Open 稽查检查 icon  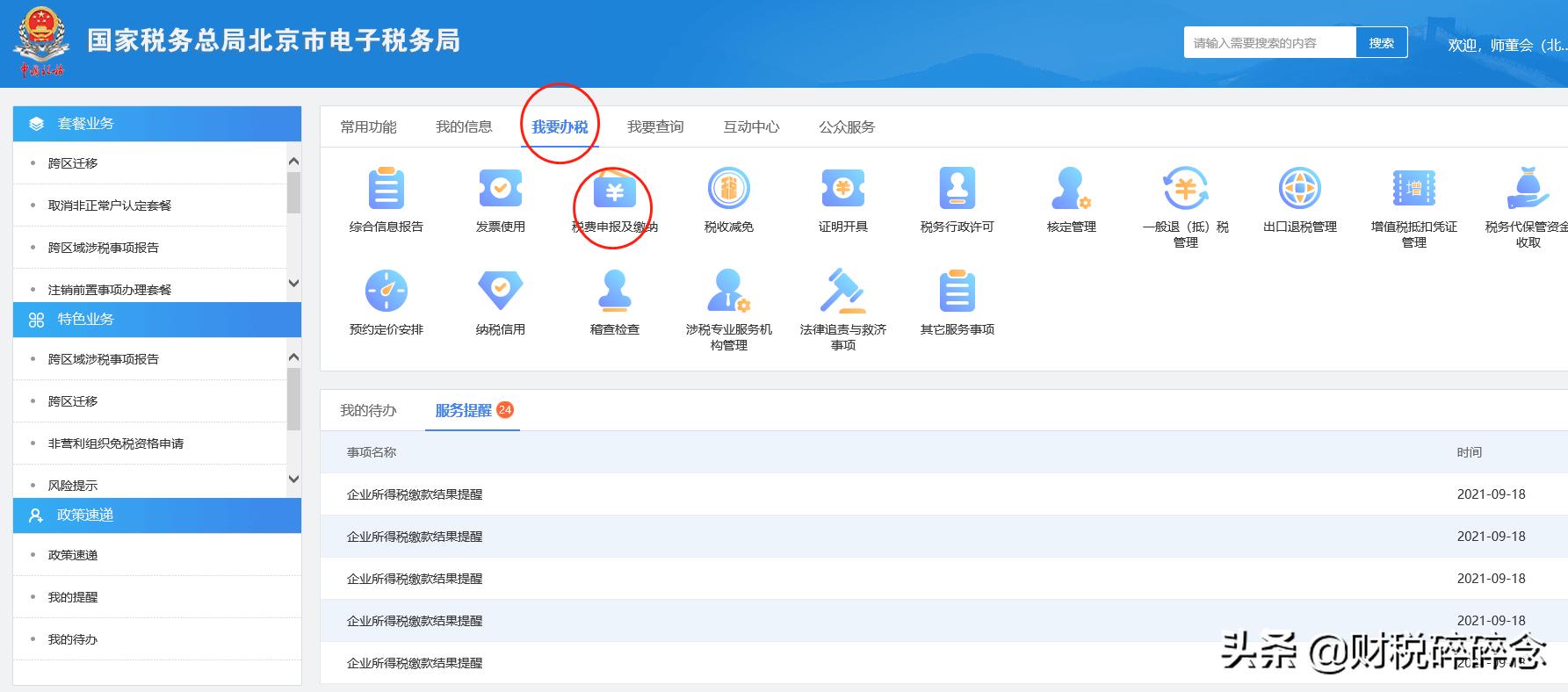(x=614, y=291)
